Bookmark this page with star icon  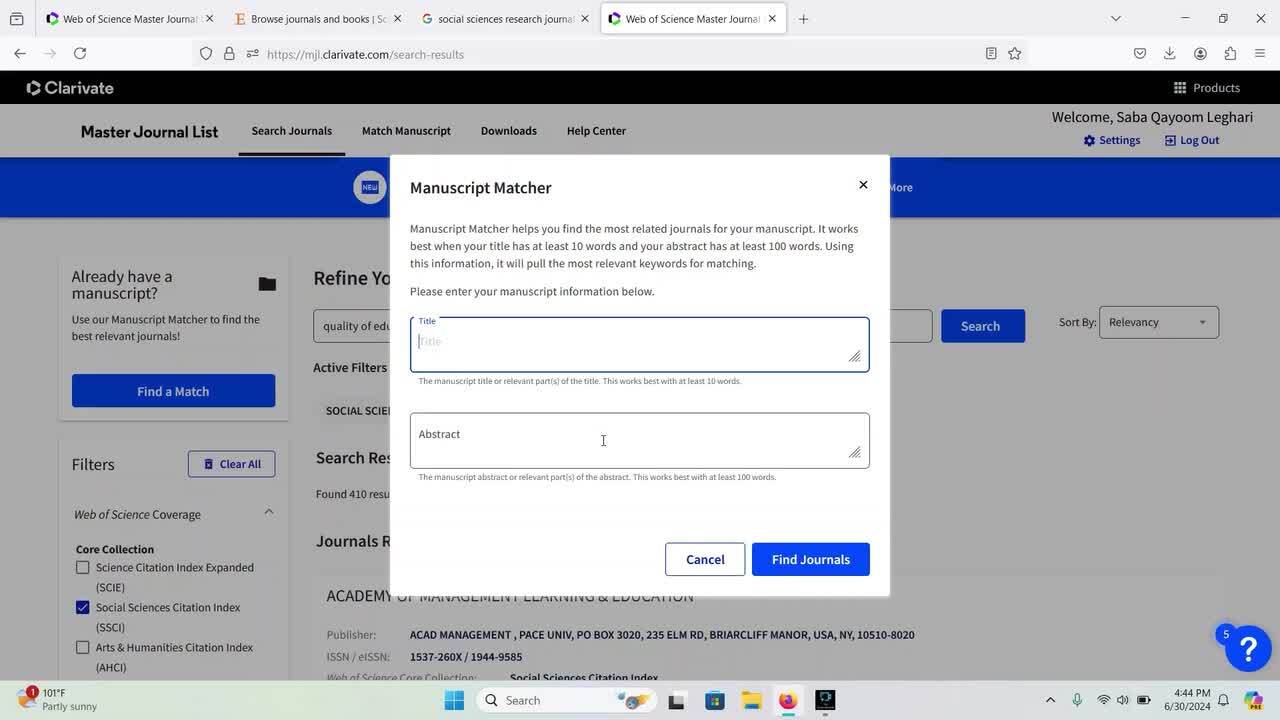pos(1015,54)
